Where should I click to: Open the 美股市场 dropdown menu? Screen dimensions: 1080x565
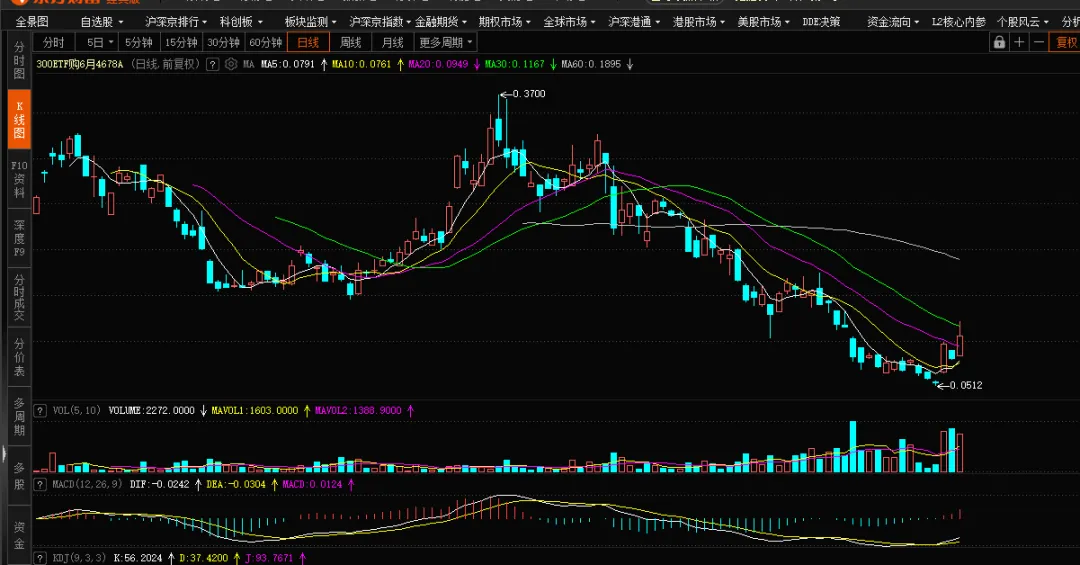point(764,22)
